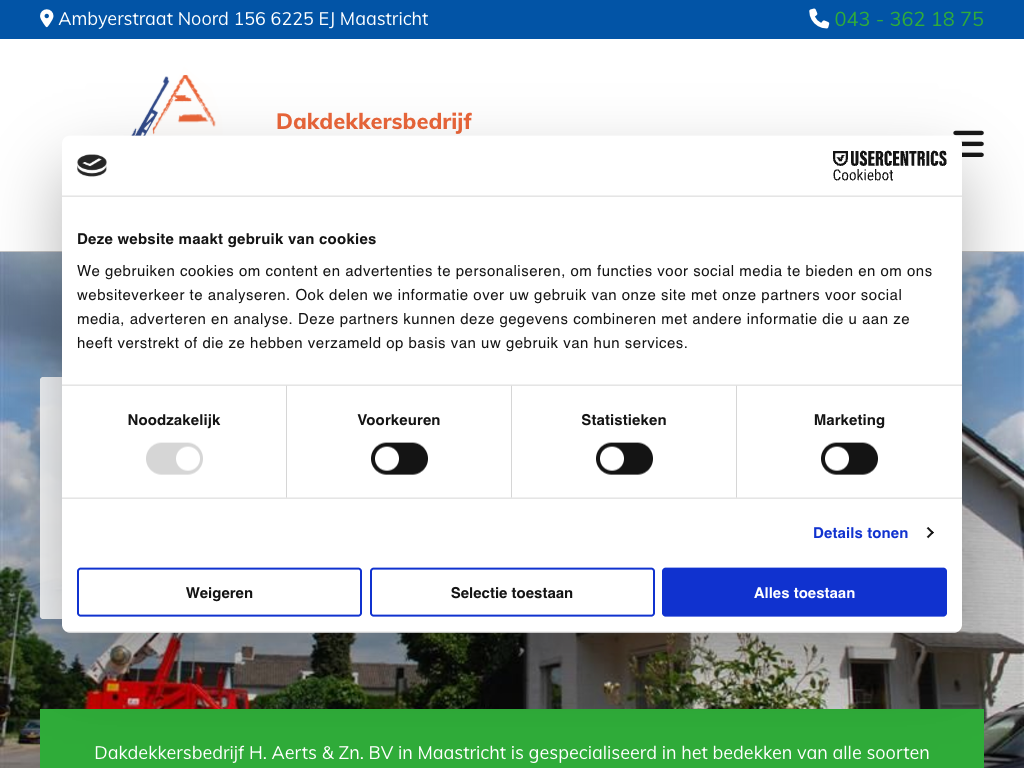1024x768 pixels.
Task: Enable the Voorkeuren cookies toggle
Action: [399, 459]
